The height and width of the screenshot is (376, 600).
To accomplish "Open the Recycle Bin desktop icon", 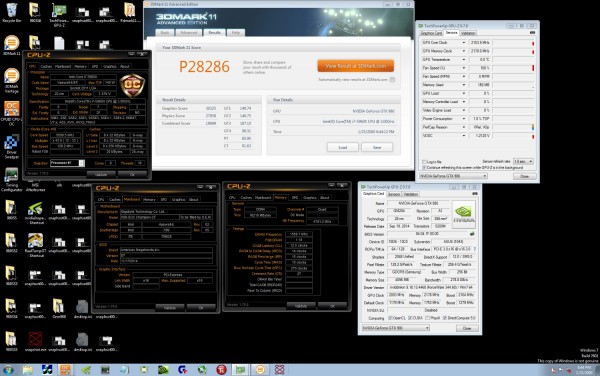I will [x=11, y=13].
